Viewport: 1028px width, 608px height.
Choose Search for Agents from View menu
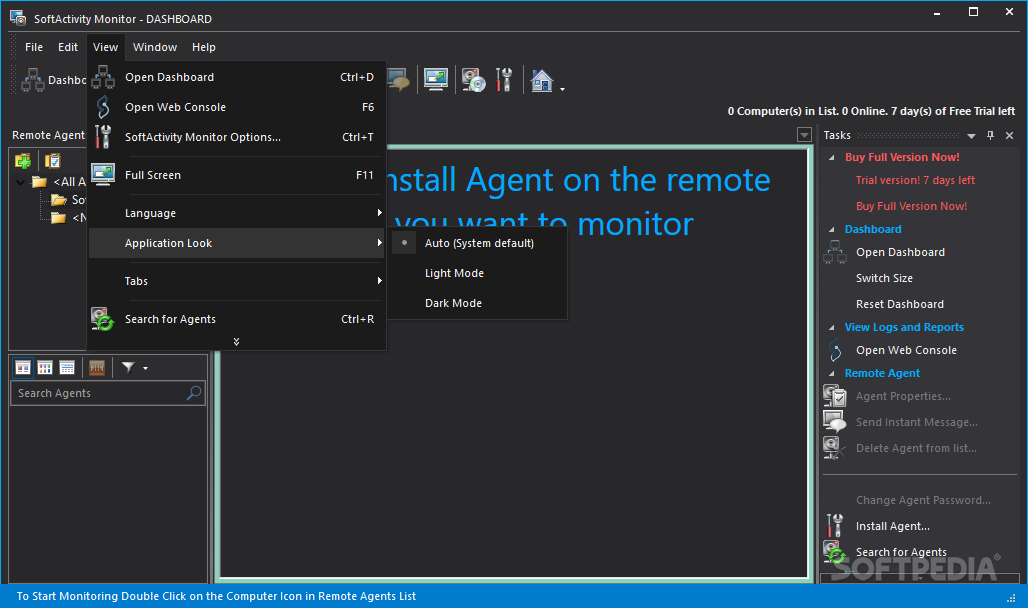pos(236,319)
